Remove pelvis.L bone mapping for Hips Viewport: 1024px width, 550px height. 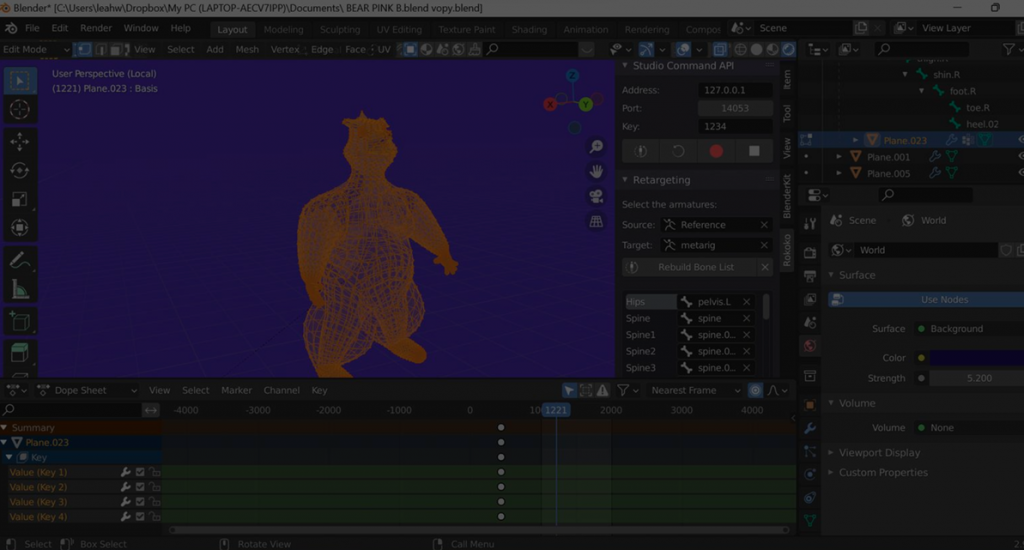[746, 302]
